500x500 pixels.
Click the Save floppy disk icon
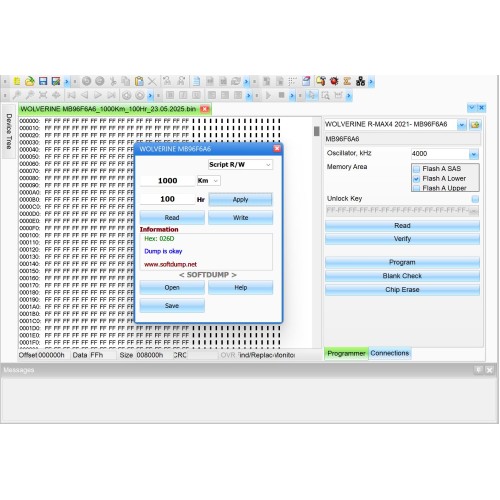point(43,81)
